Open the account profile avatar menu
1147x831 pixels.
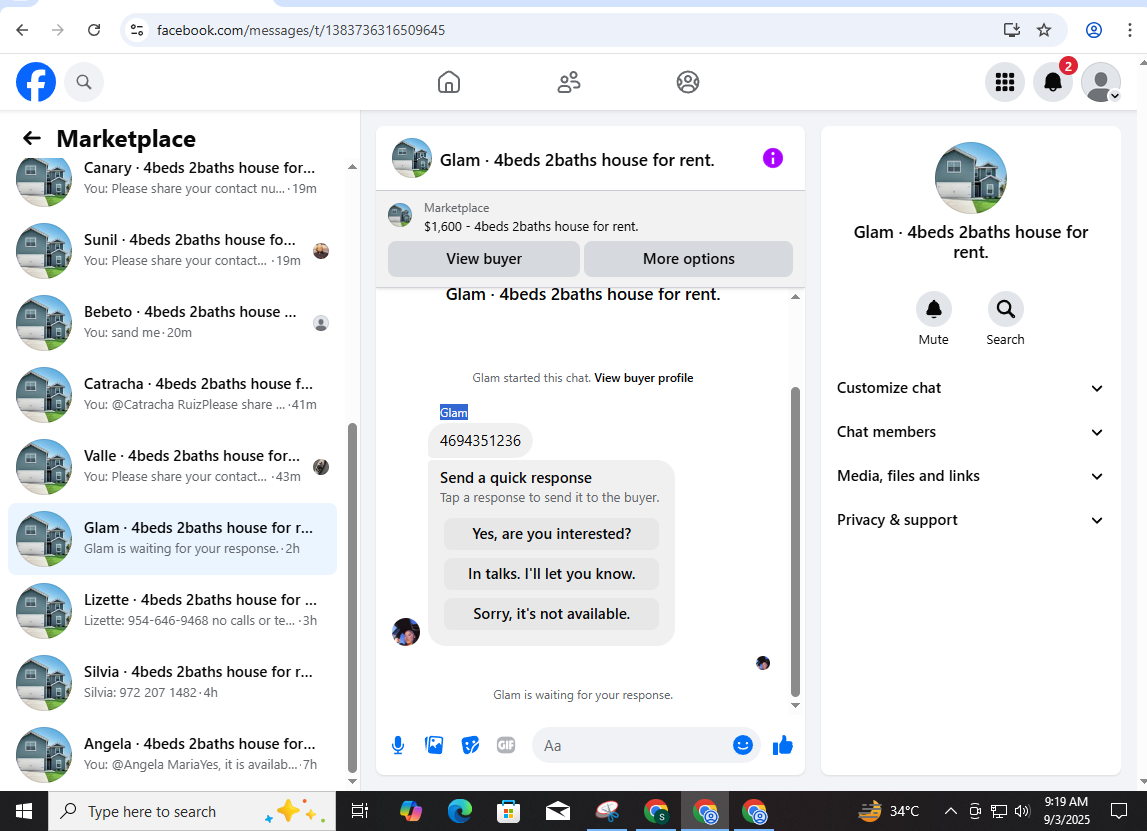pos(1101,82)
